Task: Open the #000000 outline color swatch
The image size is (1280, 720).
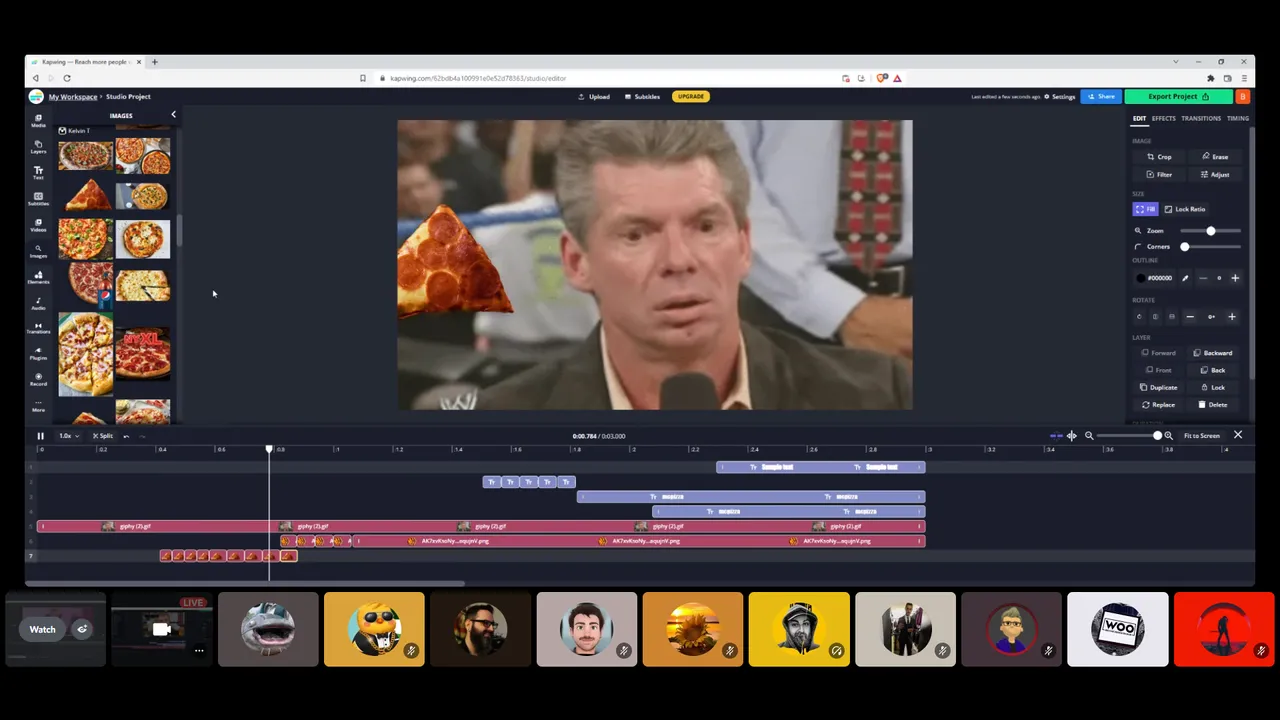Action: point(1141,278)
